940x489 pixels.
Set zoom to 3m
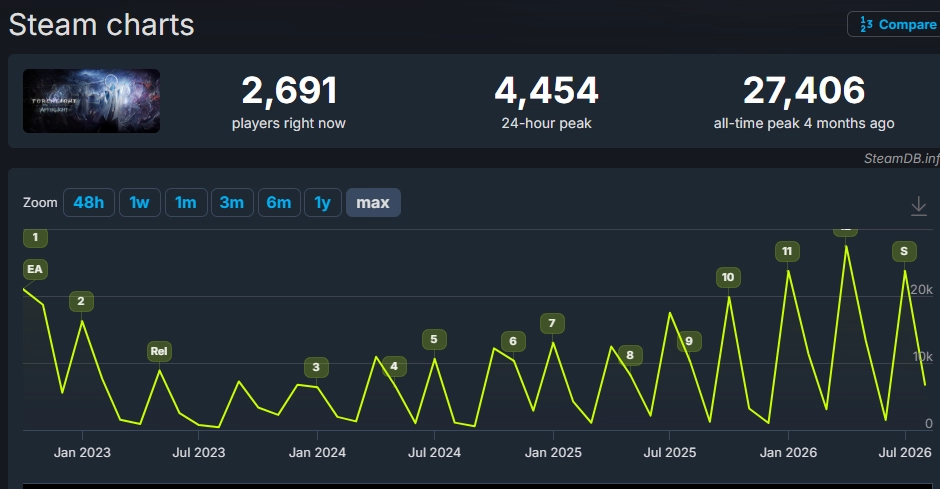[x=232, y=203]
